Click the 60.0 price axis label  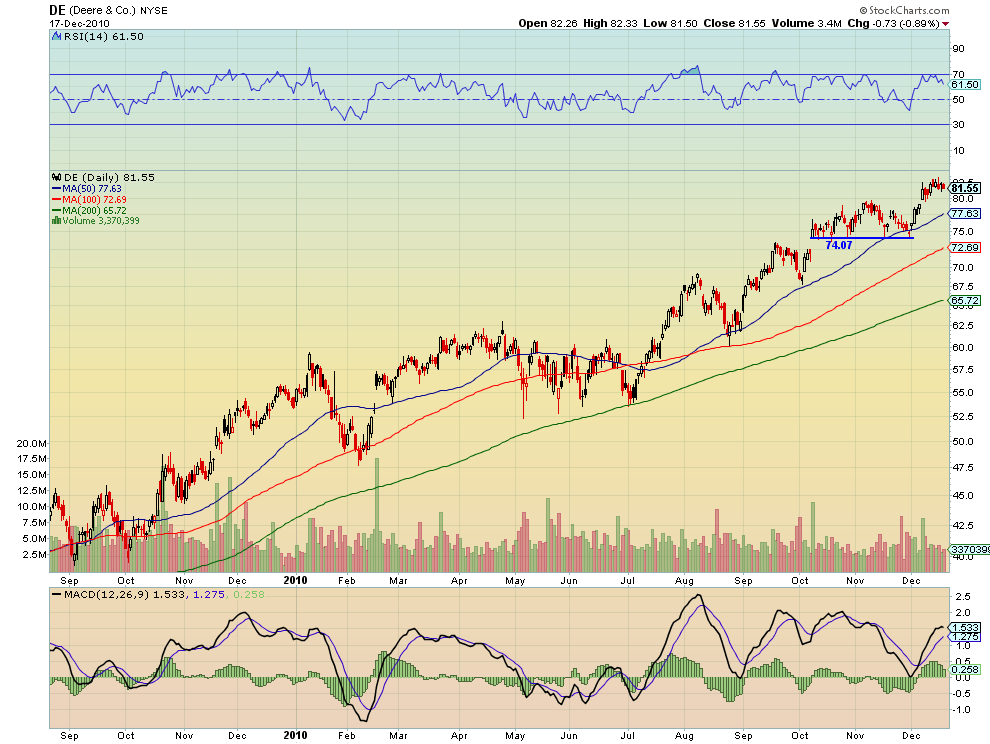(963, 347)
